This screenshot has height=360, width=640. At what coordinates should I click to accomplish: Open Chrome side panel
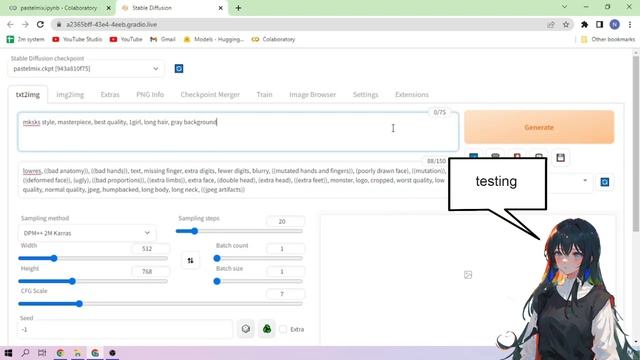pyautogui.click(x=599, y=24)
